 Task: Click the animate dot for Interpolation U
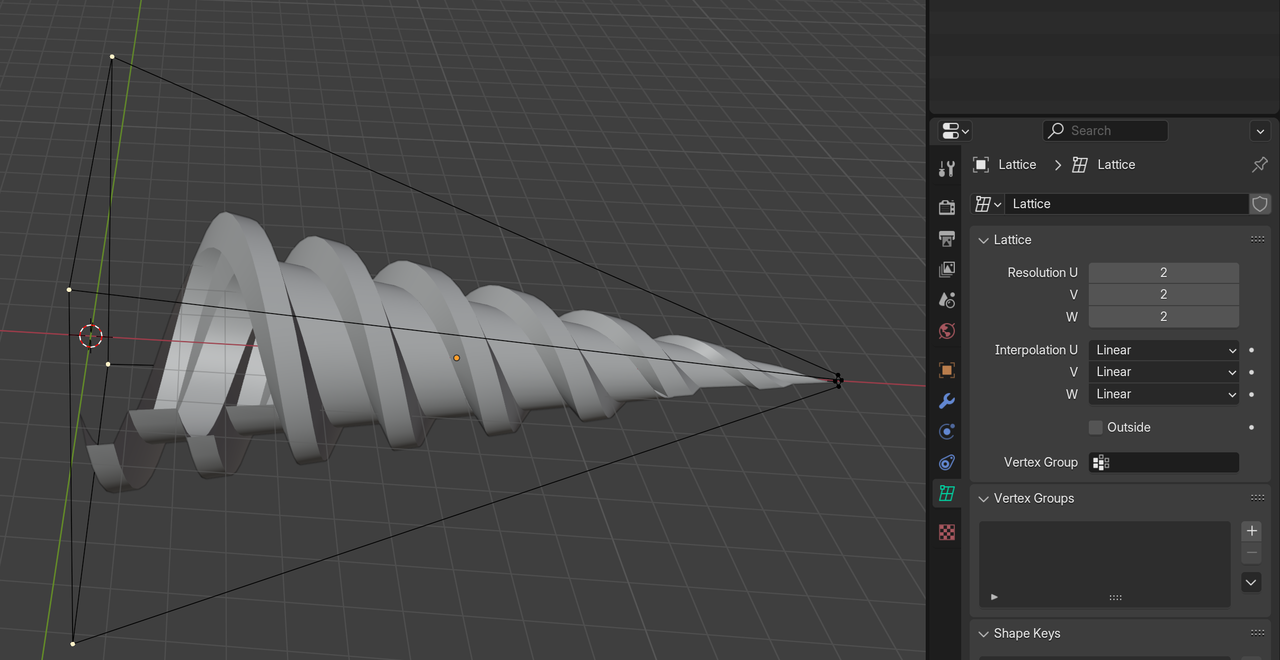(x=1252, y=350)
